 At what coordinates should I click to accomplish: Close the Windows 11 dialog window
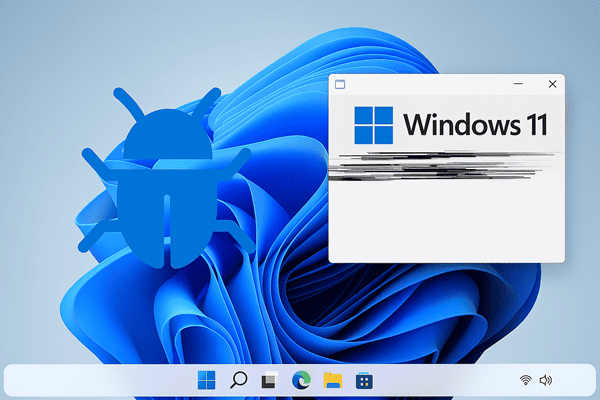pos(552,84)
